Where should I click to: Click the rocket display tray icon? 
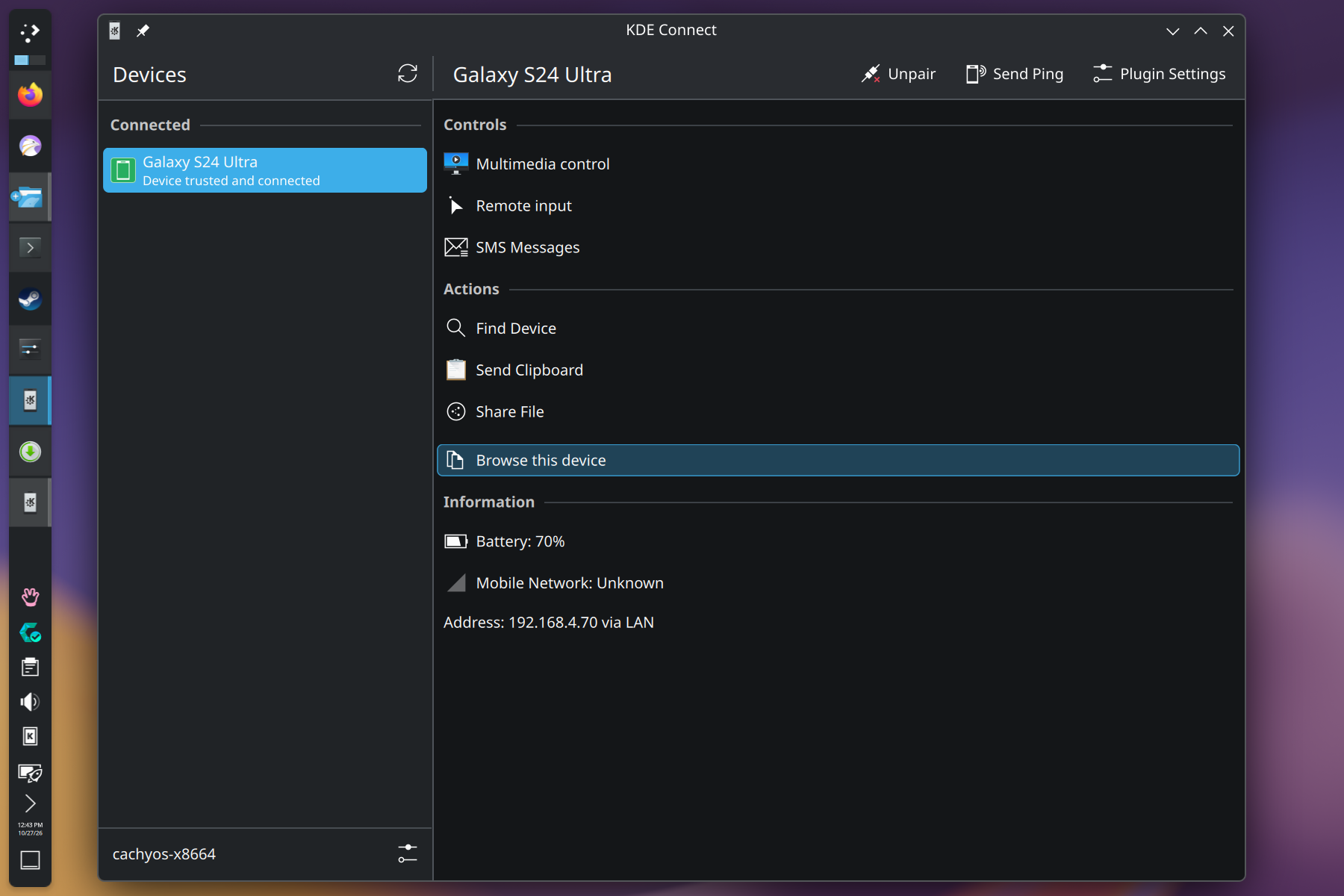(30, 772)
